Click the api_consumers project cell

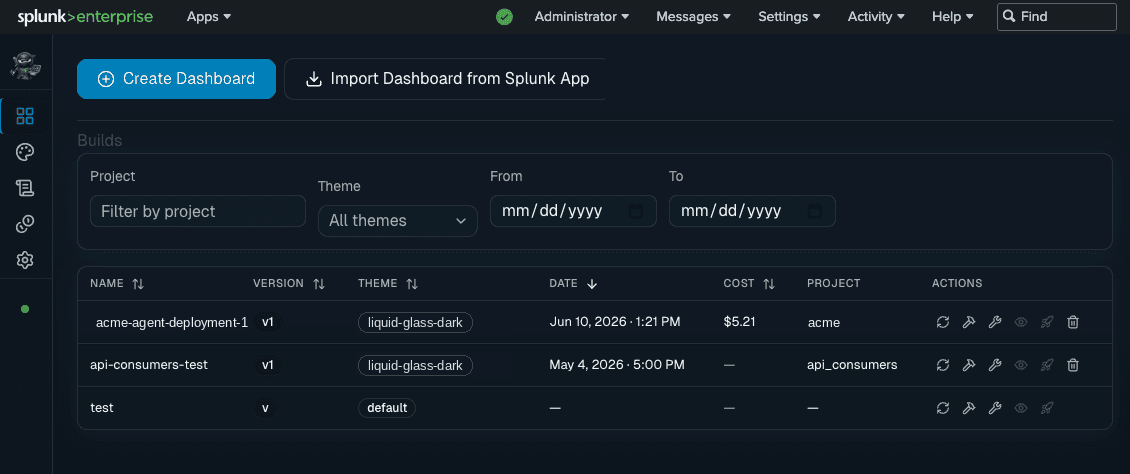tap(853, 365)
